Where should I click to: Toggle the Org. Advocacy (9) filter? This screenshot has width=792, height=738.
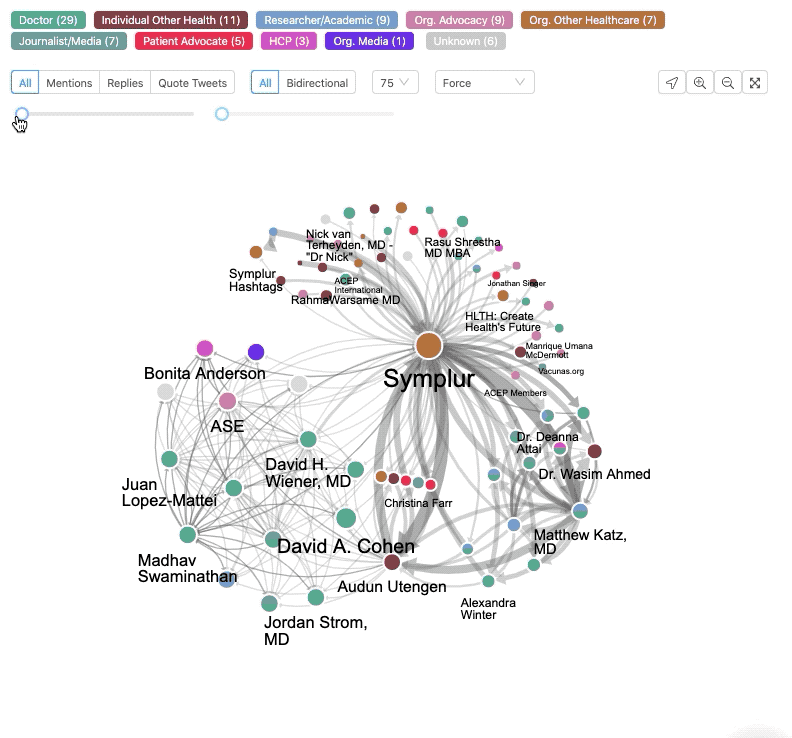tap(459, 20)
